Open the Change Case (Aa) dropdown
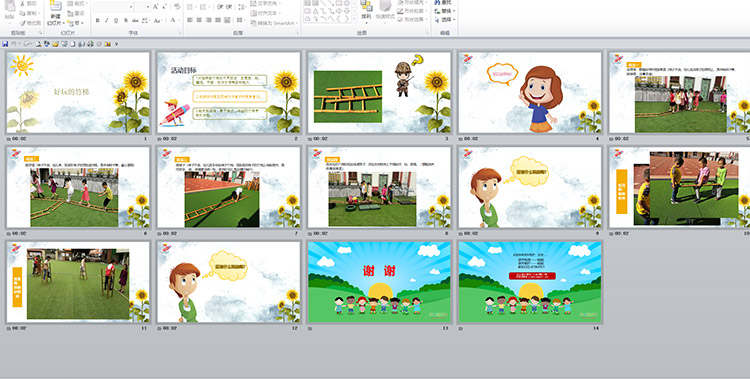The height and width of the screenshot is (379, 750). point(157,20)
